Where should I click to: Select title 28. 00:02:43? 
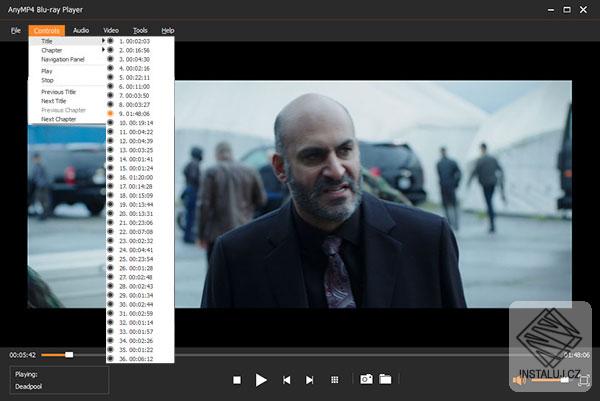pos(140,286)
